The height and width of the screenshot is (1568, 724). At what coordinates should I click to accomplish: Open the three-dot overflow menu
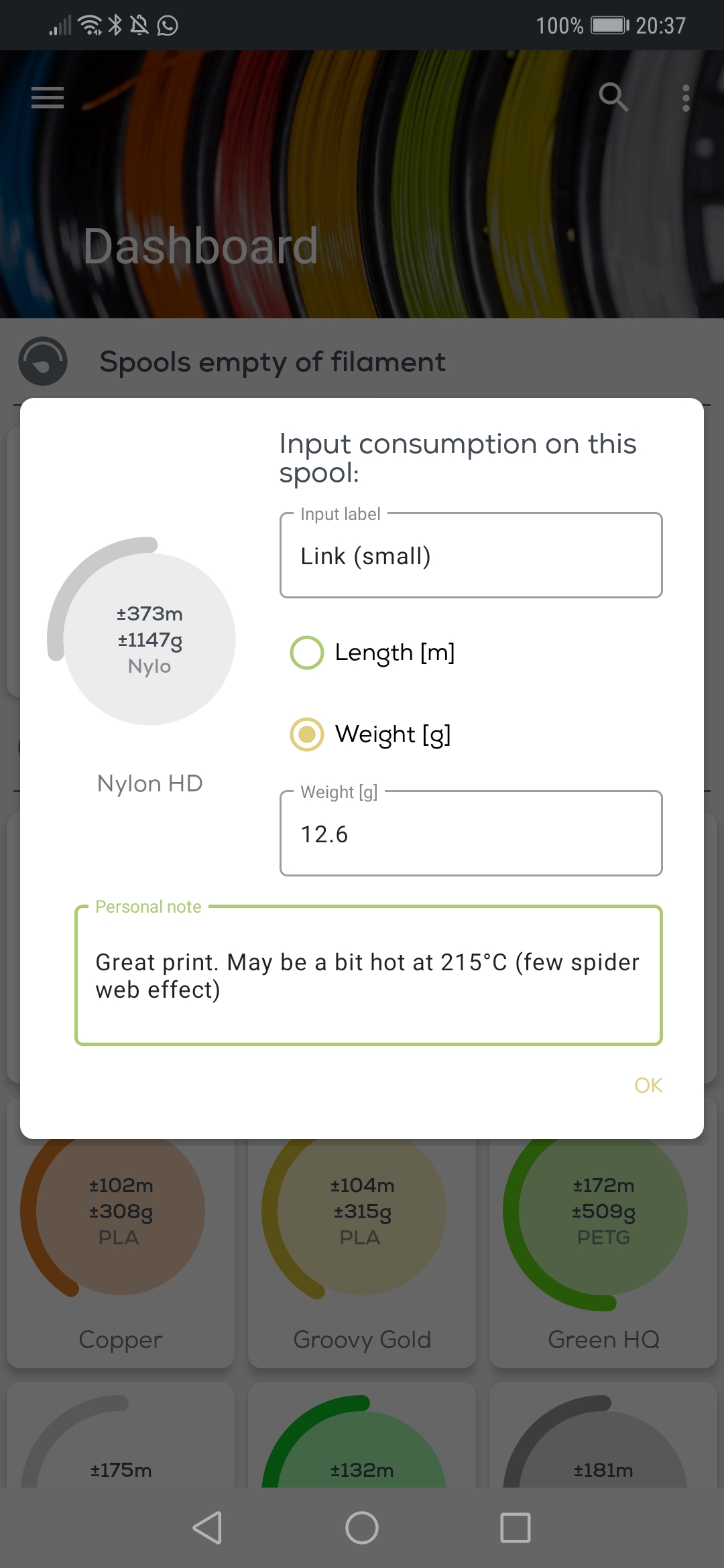(x=685, y=98)
